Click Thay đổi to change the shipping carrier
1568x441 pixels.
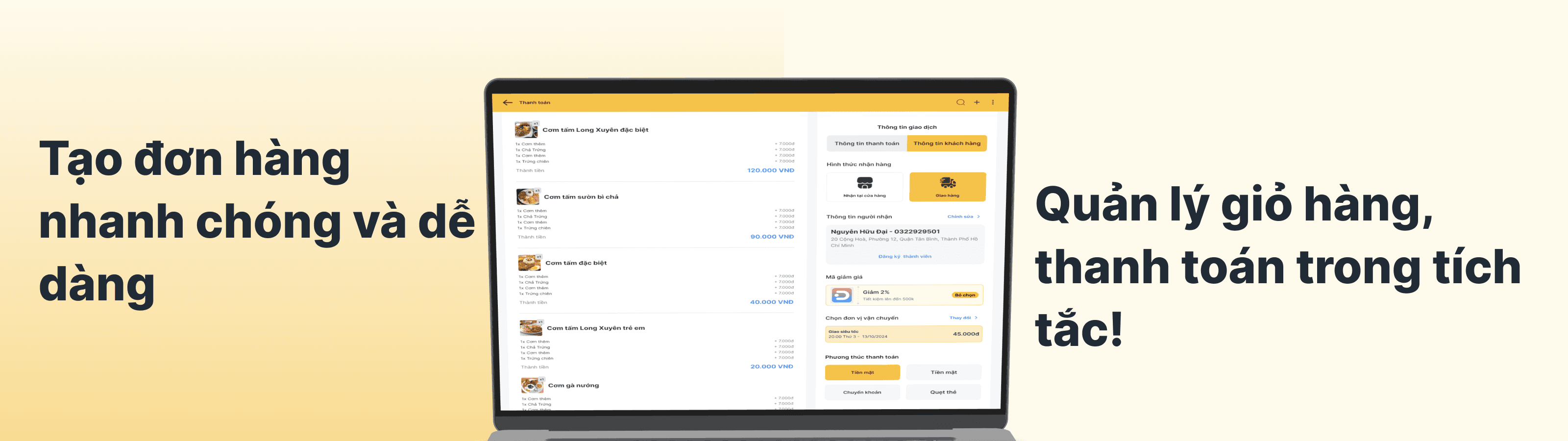(963, 318)
